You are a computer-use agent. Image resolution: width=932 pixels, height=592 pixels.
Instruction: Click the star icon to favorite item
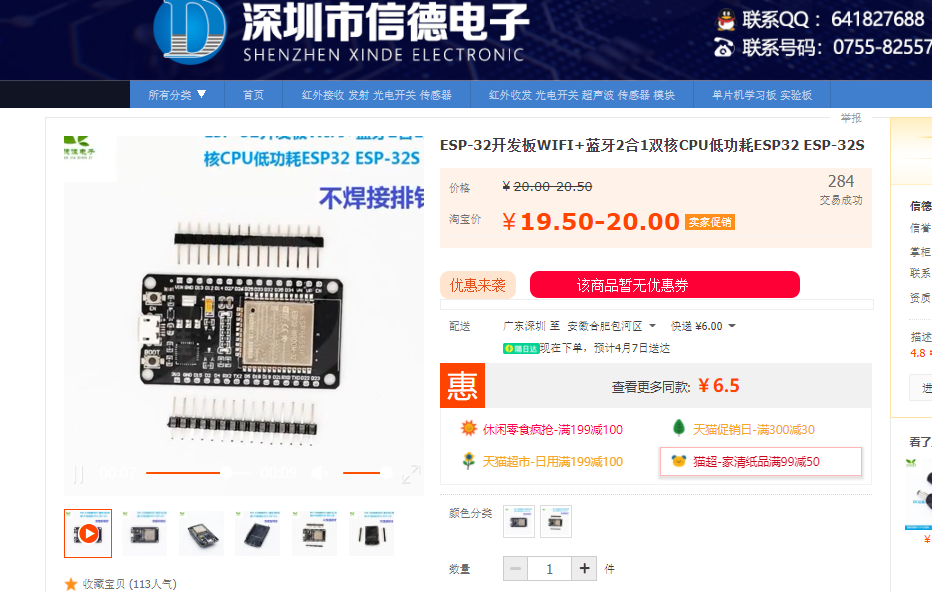[71, 584]
